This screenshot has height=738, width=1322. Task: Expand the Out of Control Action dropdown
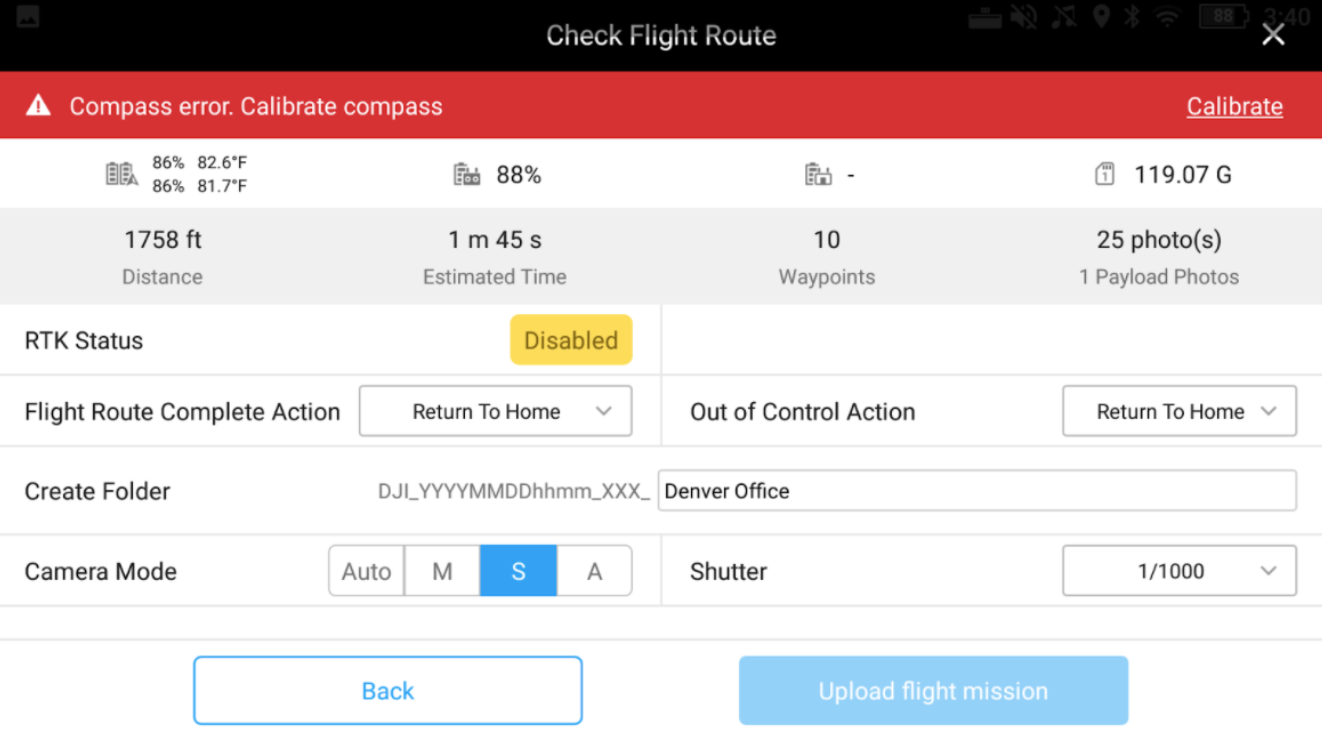(x=1179, y=411)
